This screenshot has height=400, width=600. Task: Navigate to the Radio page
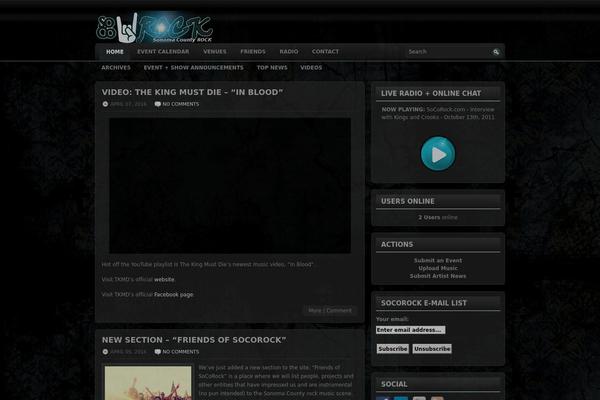coord(289,52)
